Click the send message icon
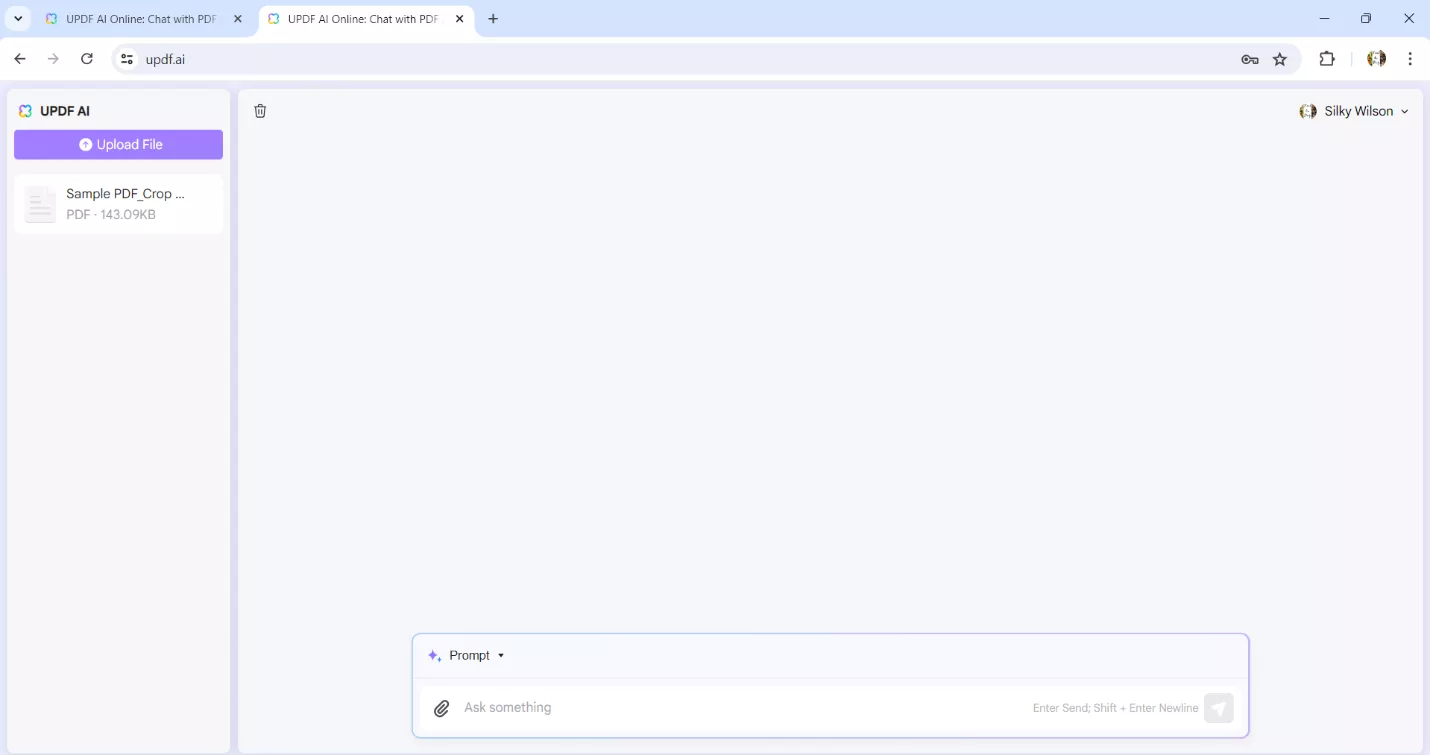 pos(1218,707)
